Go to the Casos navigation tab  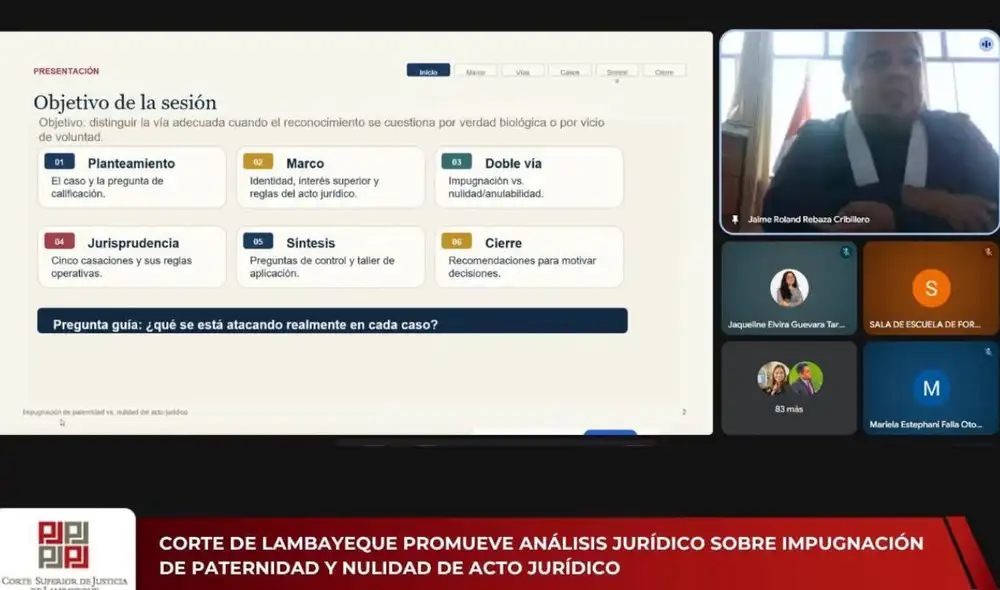[x=570, y=71]
